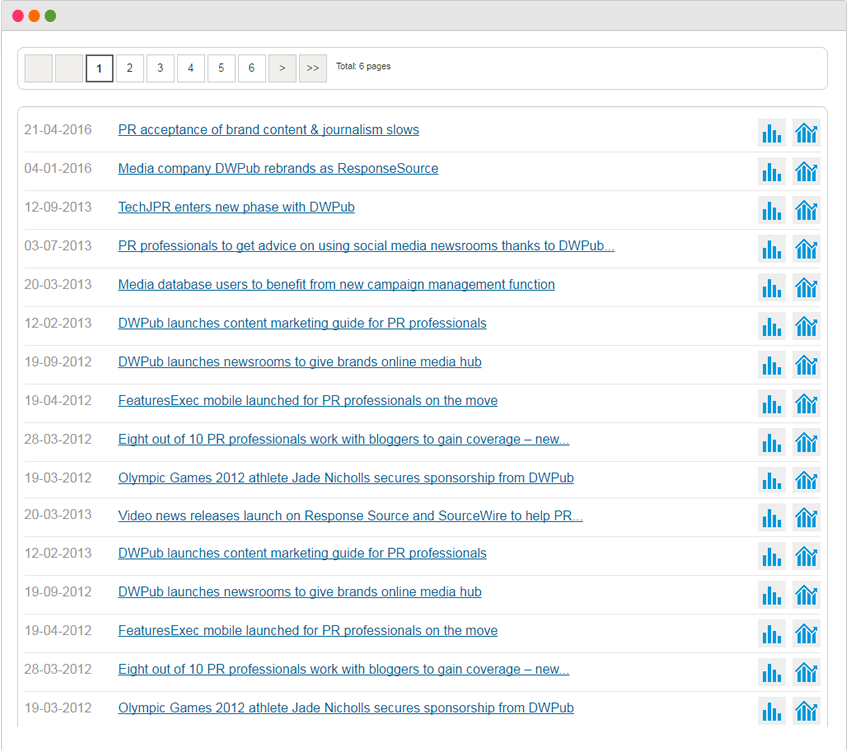Open 'Media company DWPub rebrands as ResponseSource' link

click(278, 169)
